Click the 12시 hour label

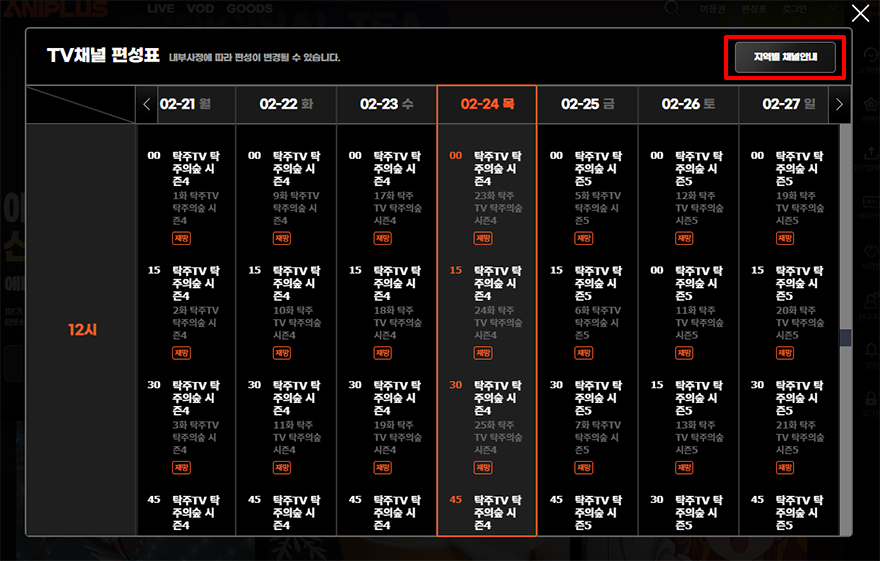[82, 330]
